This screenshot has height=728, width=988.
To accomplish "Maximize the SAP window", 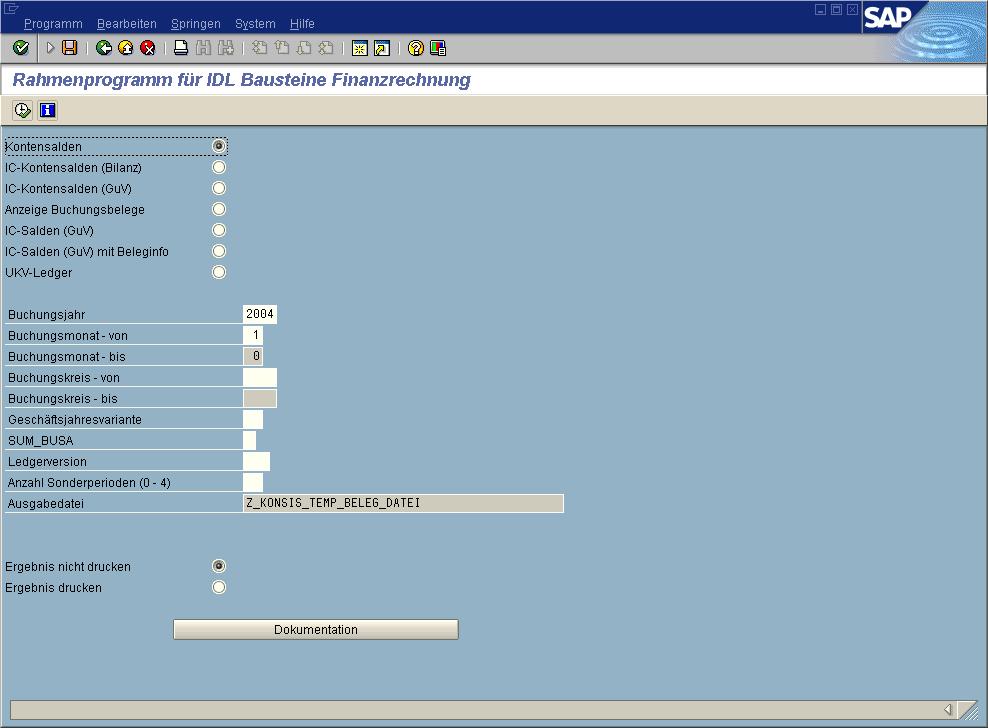I will [x=836, y=9].
